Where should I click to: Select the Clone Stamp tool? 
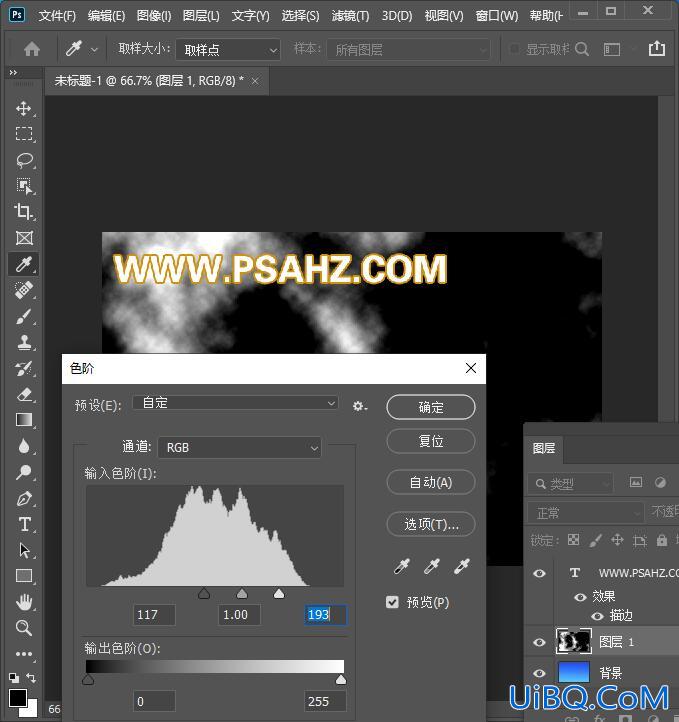pyautogui.click(x=23, y=342)
